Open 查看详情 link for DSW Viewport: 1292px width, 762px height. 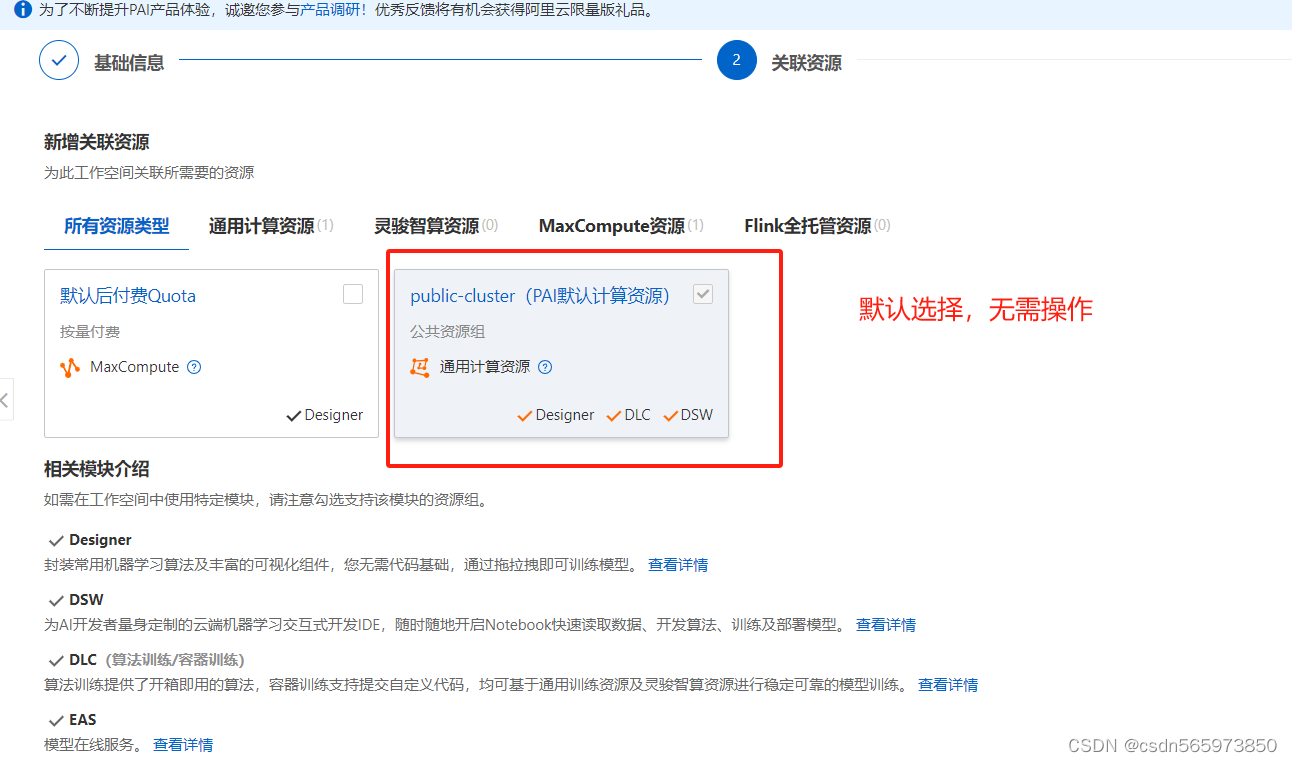886,625
